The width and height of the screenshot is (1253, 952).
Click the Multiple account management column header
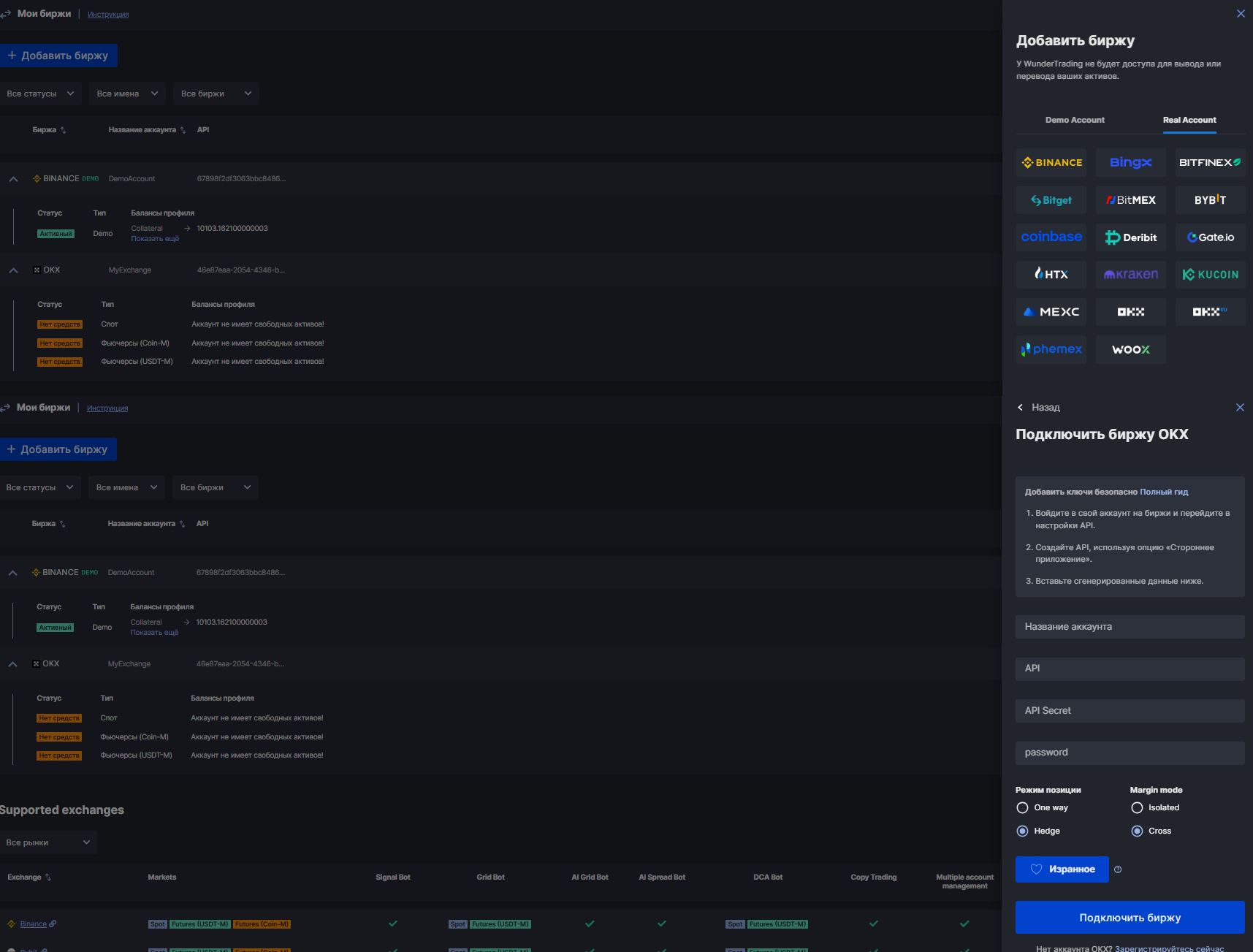coord(964,882)
